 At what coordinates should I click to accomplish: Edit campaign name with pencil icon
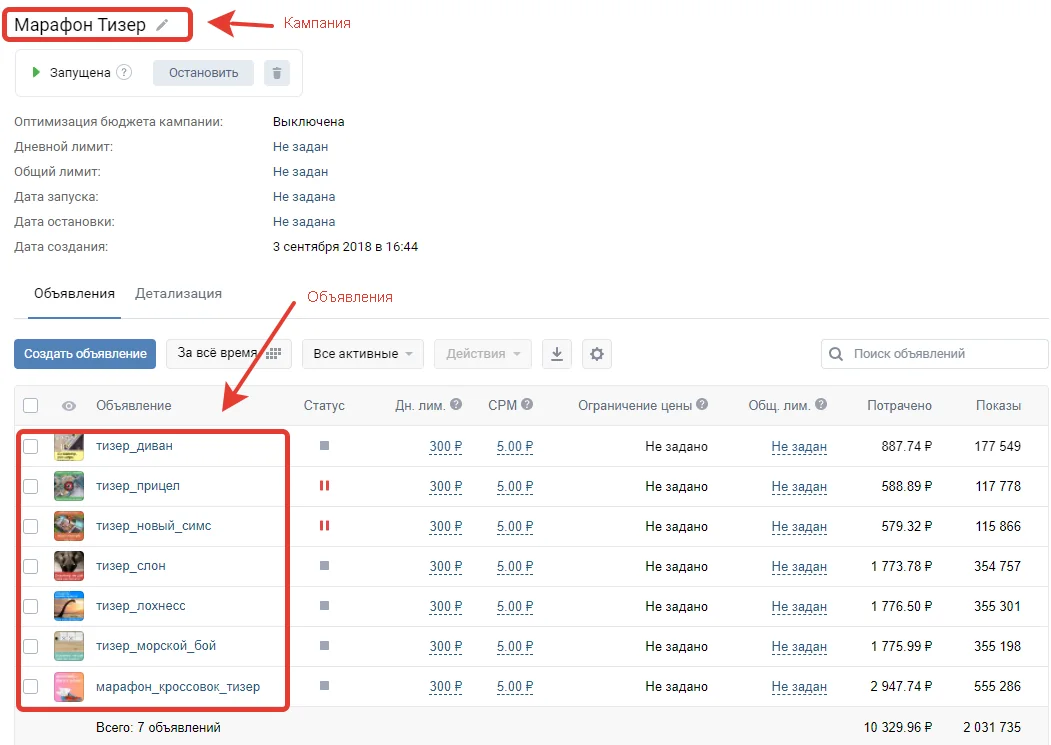click(162, 25)
